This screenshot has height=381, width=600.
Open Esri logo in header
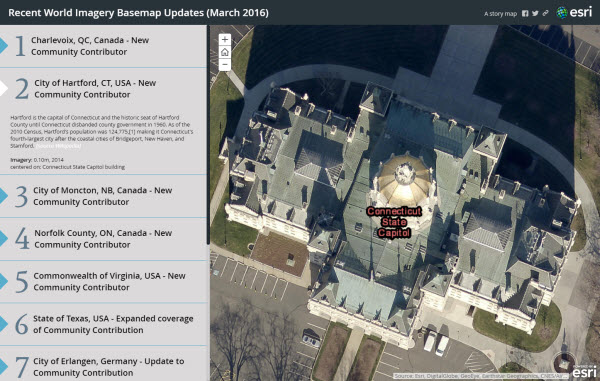(574, 12)
